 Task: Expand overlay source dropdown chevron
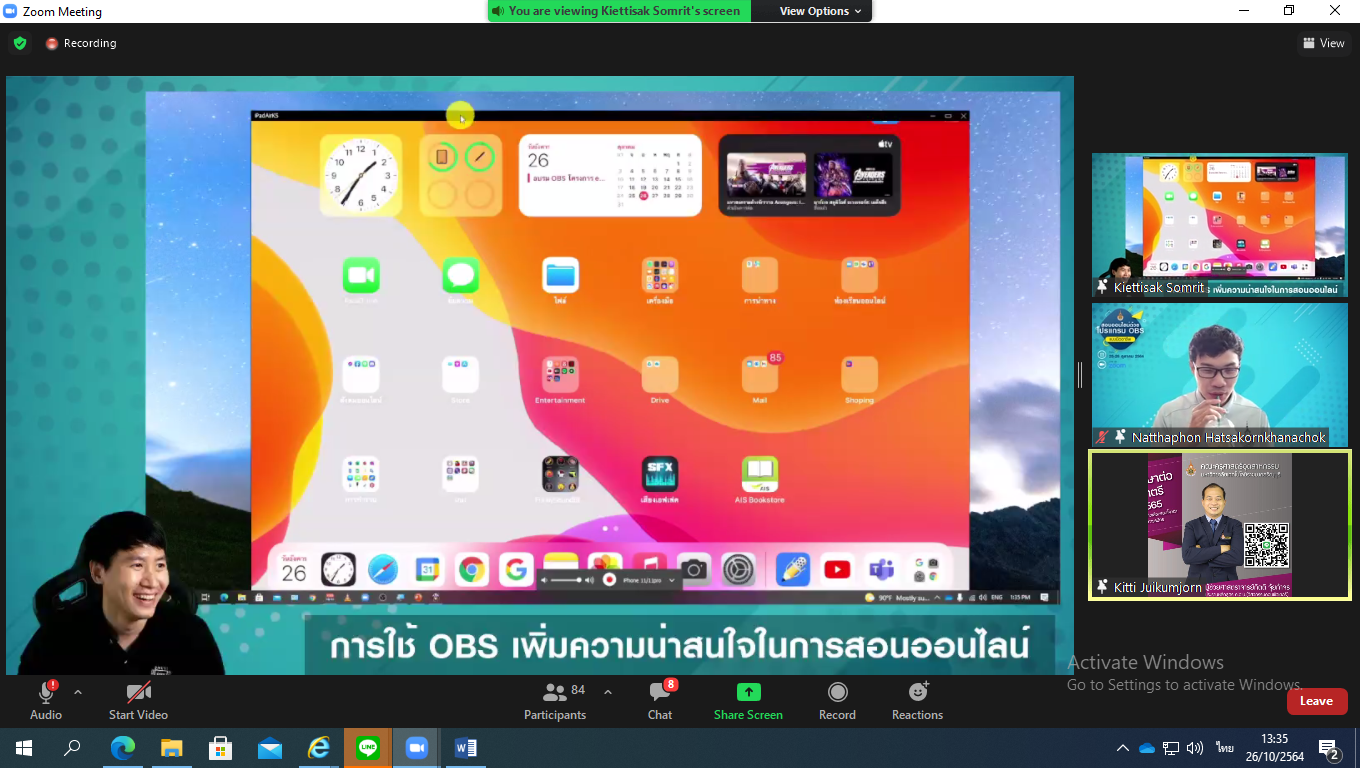pyautogui.click(x=673, y=580)
